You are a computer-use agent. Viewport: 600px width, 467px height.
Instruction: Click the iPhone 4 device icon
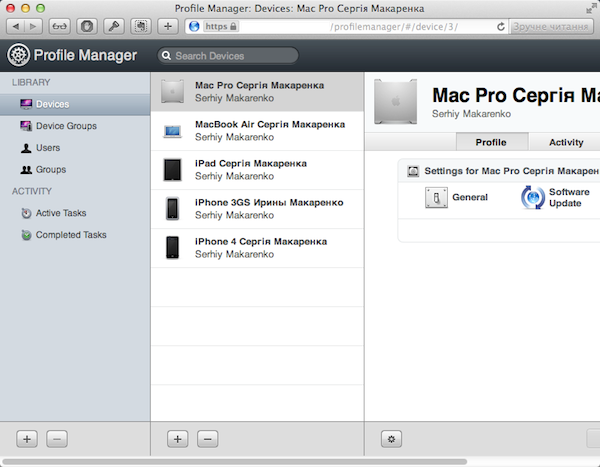[173, 247]
